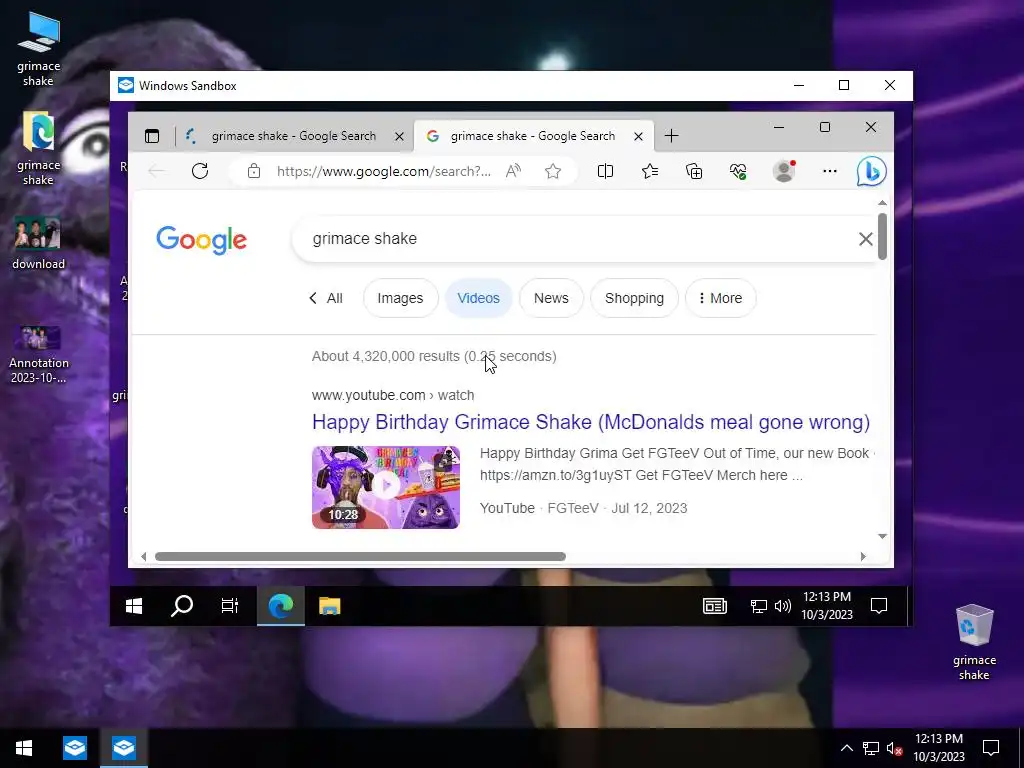
Task: Open the Edge profile avatar
Action: 784,171
